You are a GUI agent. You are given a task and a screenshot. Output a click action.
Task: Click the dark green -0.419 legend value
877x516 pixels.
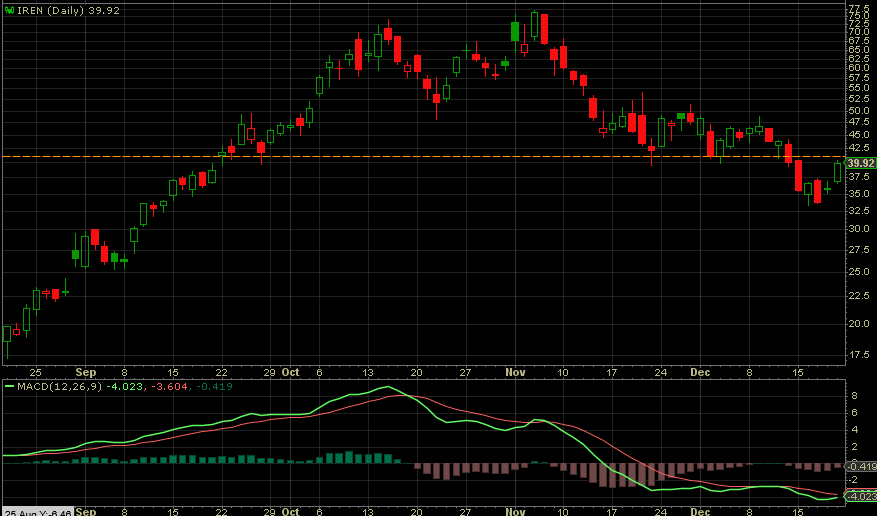214,386
